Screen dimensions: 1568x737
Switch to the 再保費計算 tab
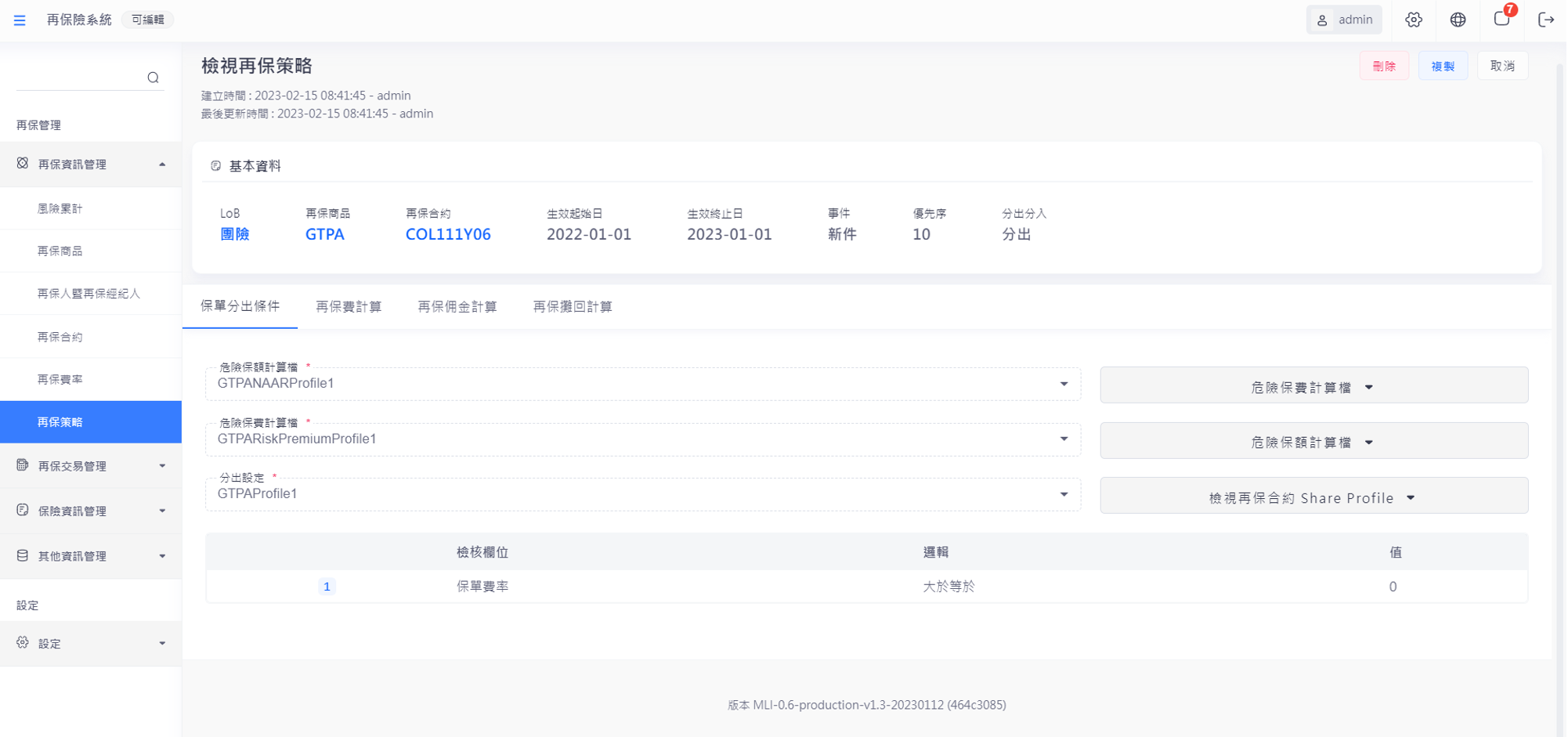349,307
